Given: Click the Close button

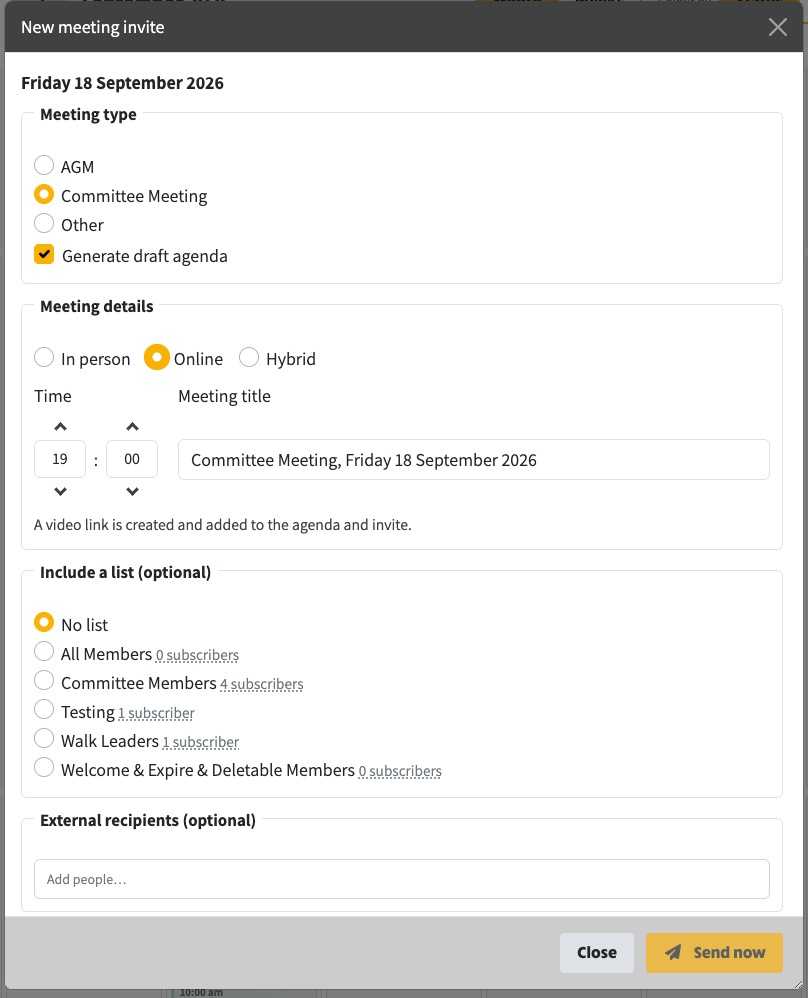Looking at the screenshot, I should coord(597,953).
